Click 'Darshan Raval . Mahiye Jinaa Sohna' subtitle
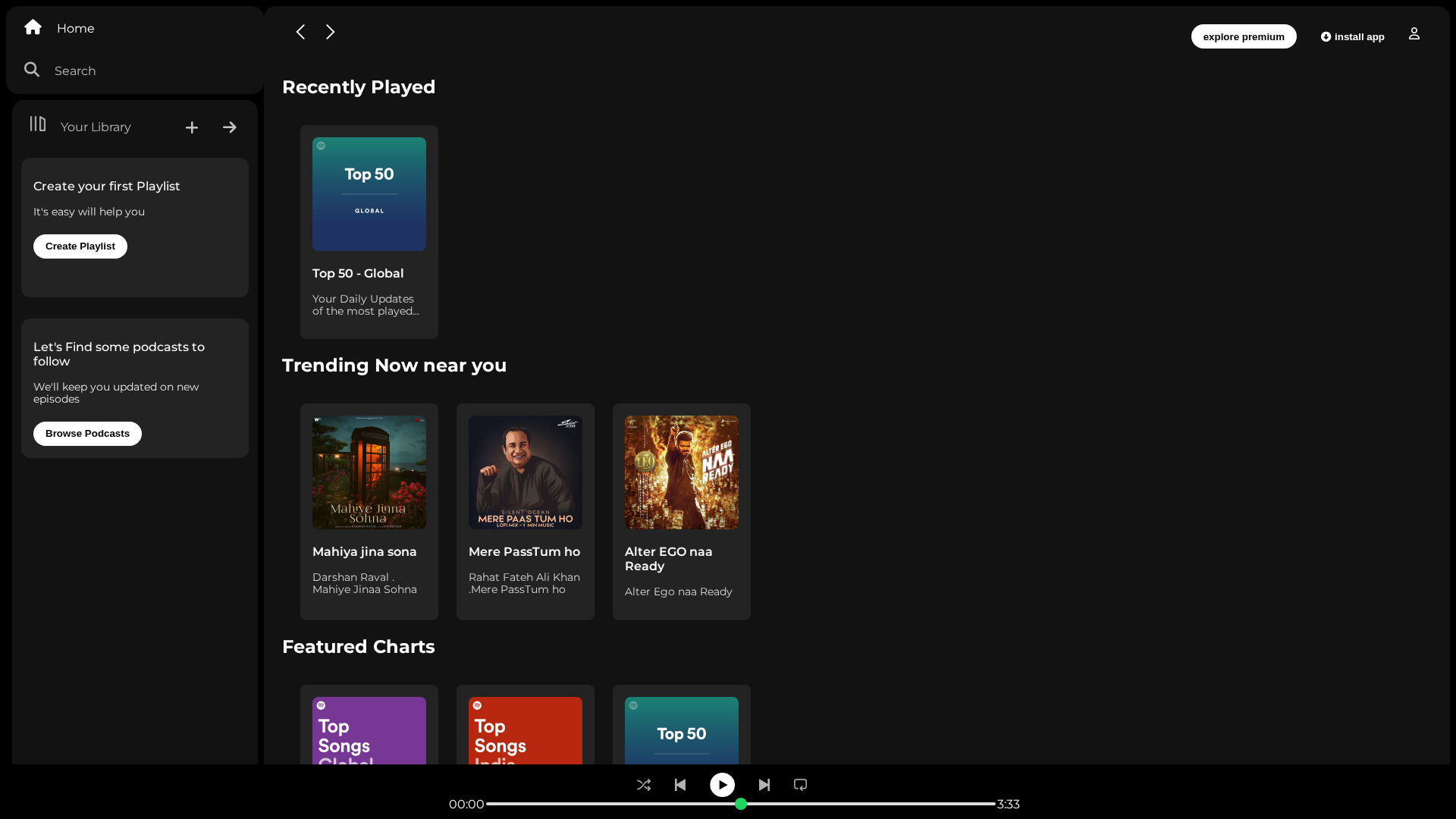Viewport: 1456px width, 819px height. [x=365, y=583]
